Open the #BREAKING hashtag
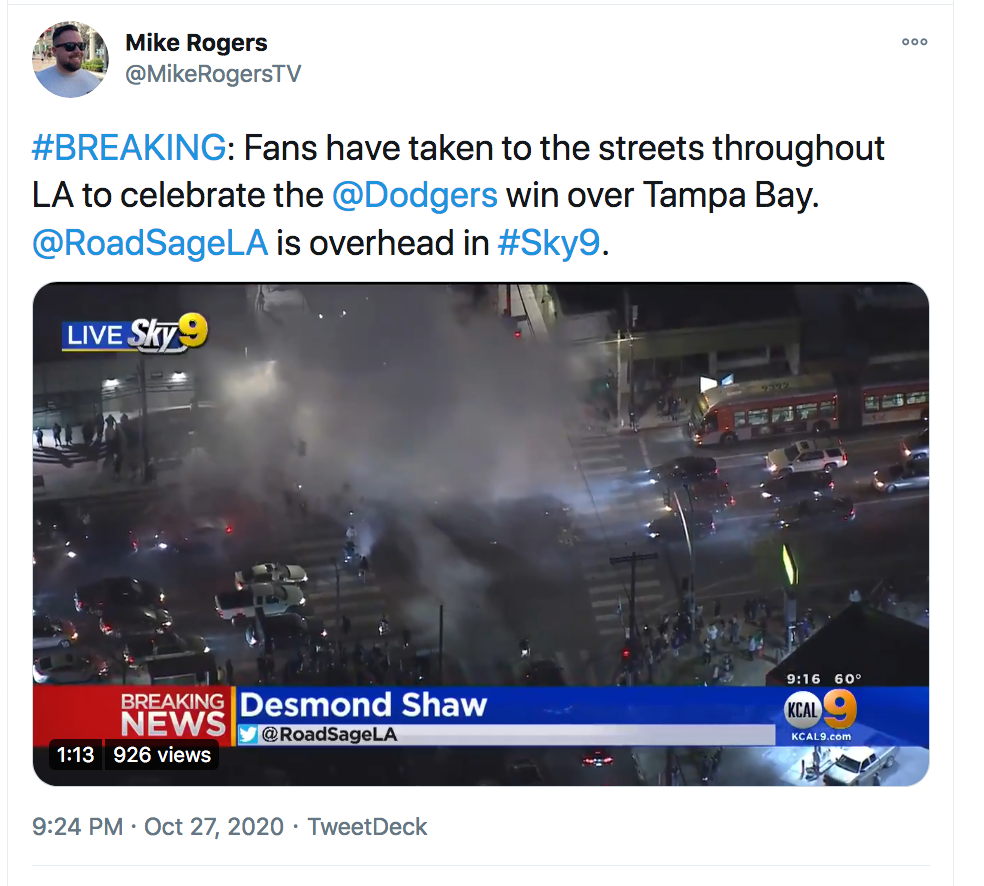Image resolution: width=984 pixels, height=886 pixels. click(129, 148)
